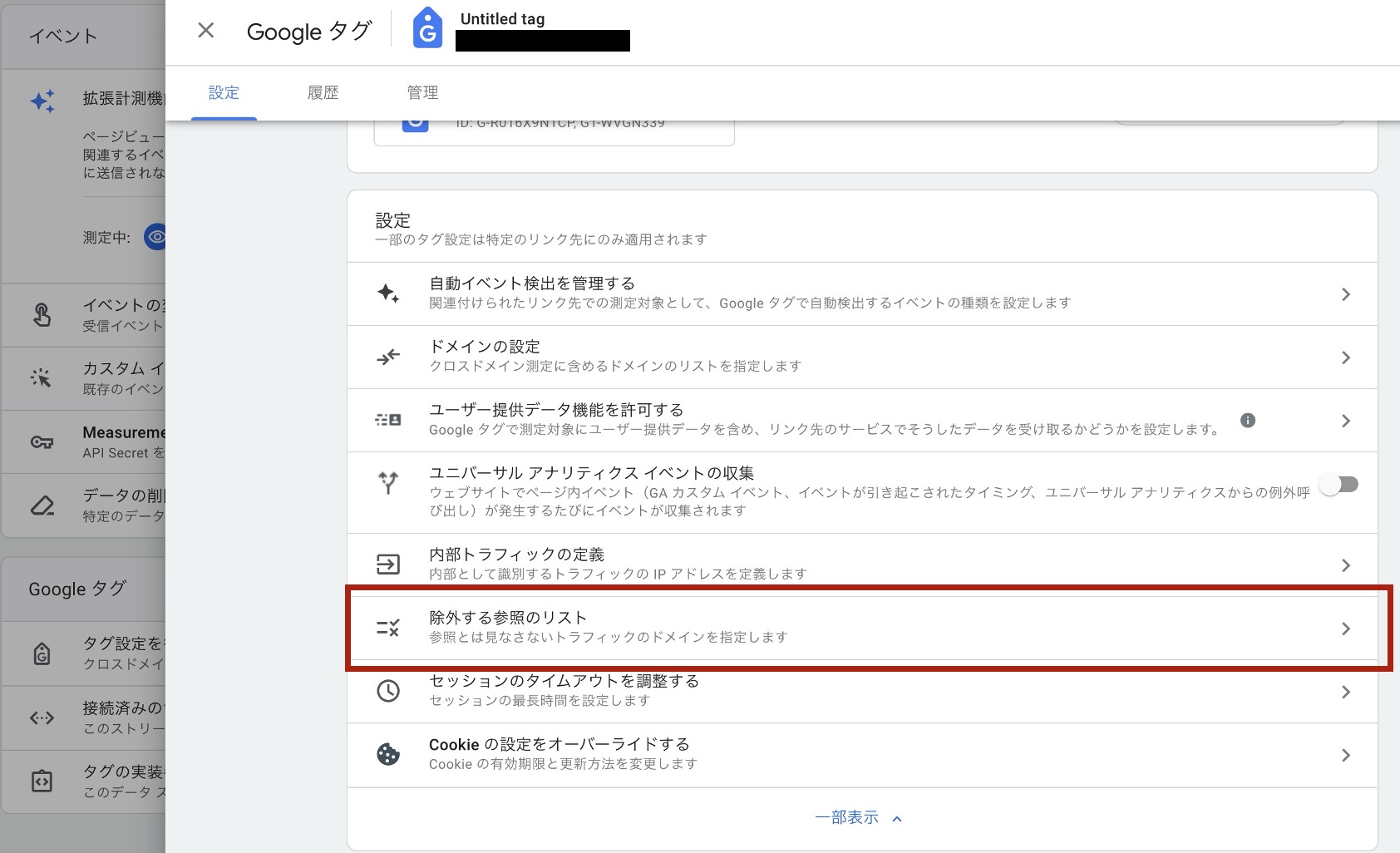The image size is (1400, 853).
Task: Click Google タグ section heading in background
Action: pos(77,589)
